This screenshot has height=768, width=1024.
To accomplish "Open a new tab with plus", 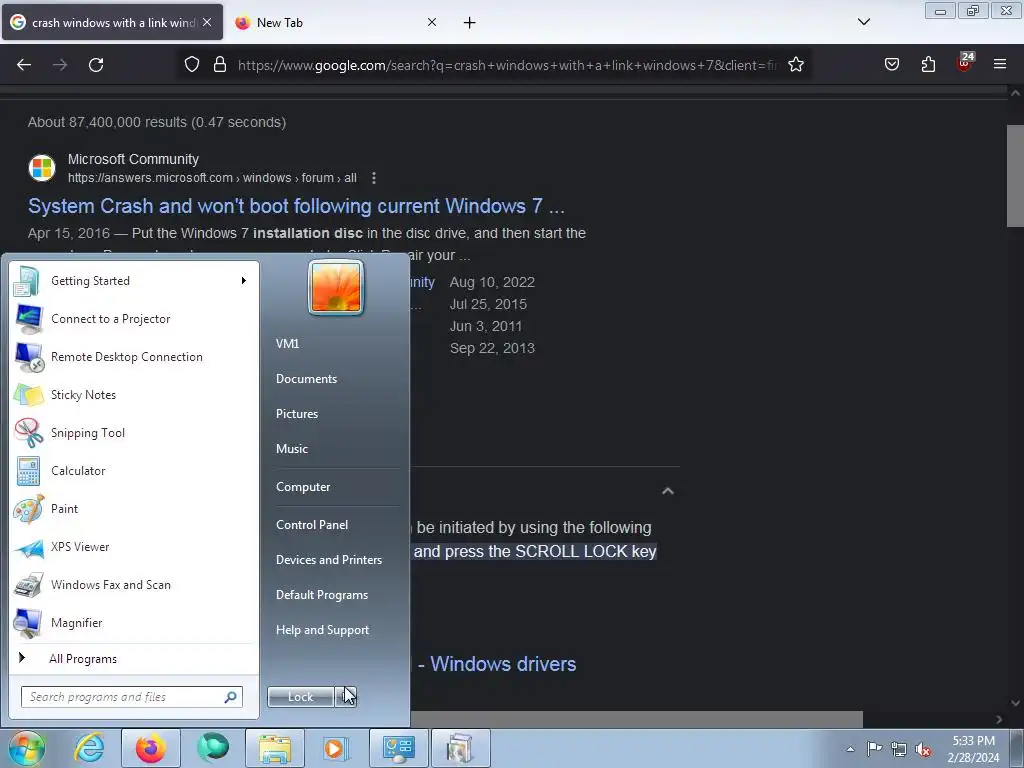I will click(x=470, y=23).
